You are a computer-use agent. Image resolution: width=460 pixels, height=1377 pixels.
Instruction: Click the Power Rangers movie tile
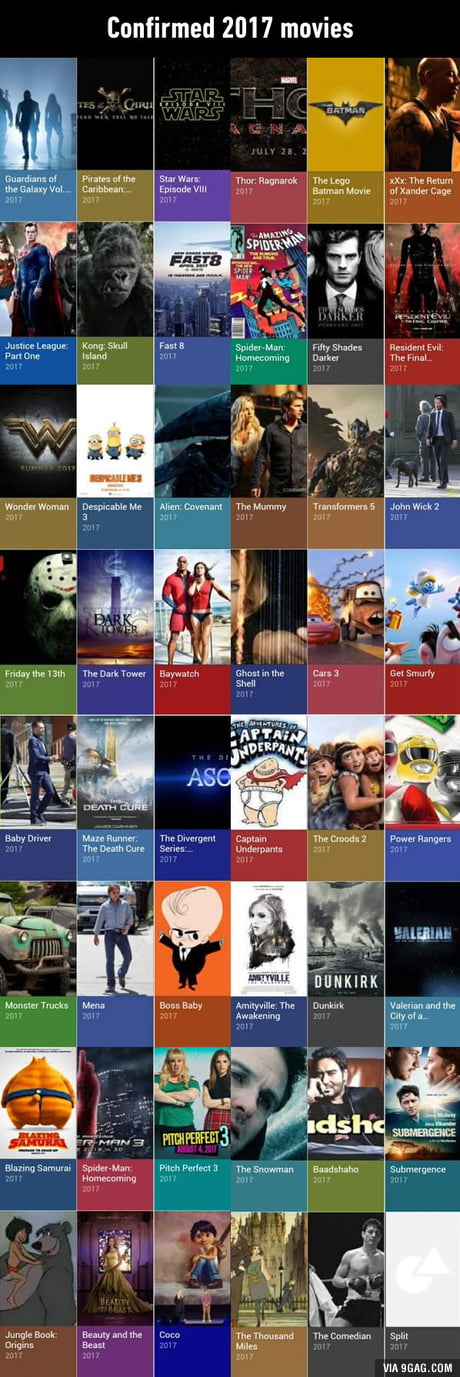pos(422,797)
